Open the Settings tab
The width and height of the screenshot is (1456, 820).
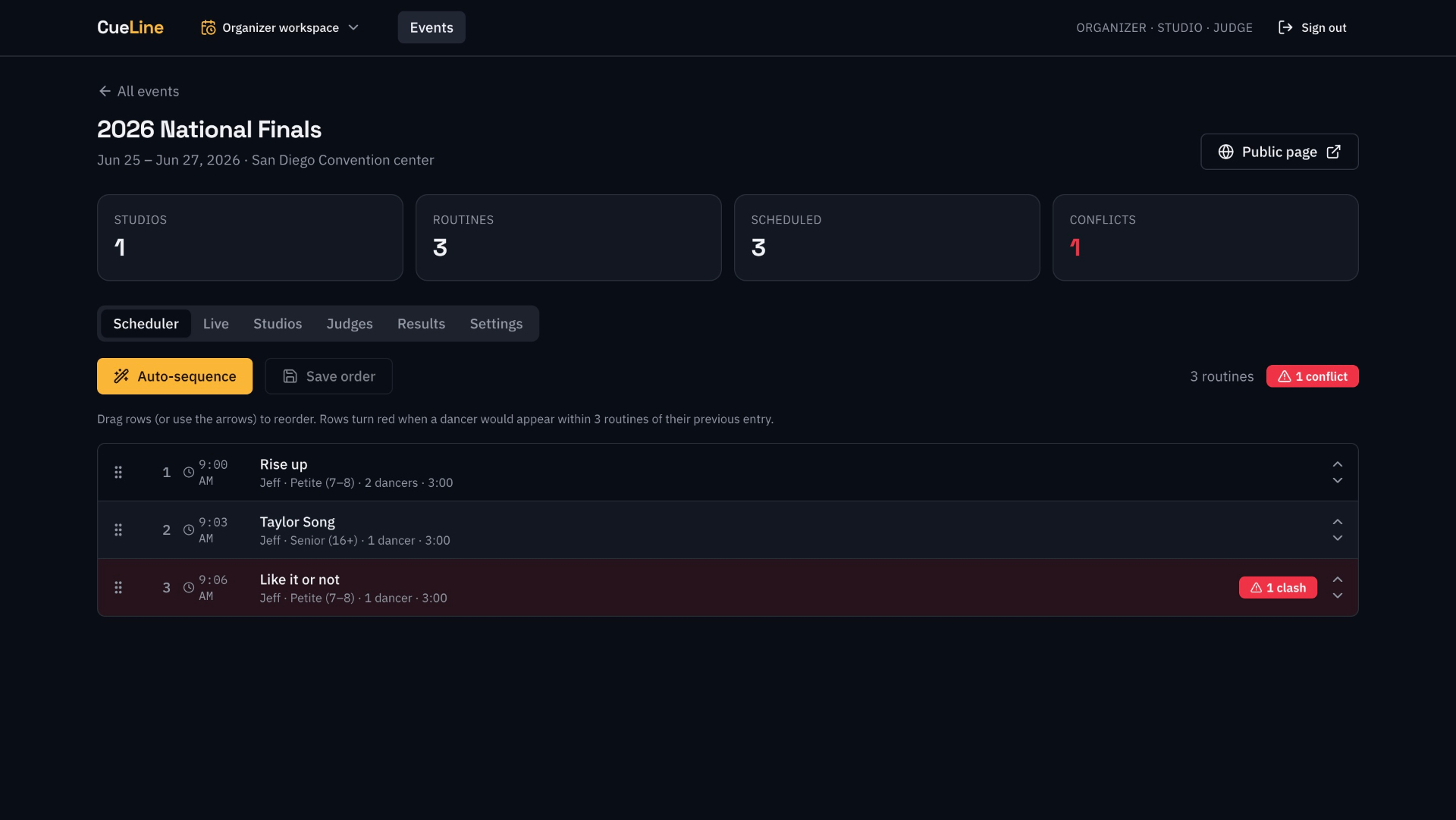point(496,324)
